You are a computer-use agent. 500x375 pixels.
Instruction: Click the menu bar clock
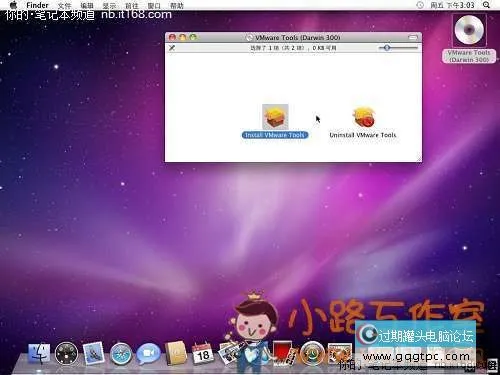(x=452, y=5)
